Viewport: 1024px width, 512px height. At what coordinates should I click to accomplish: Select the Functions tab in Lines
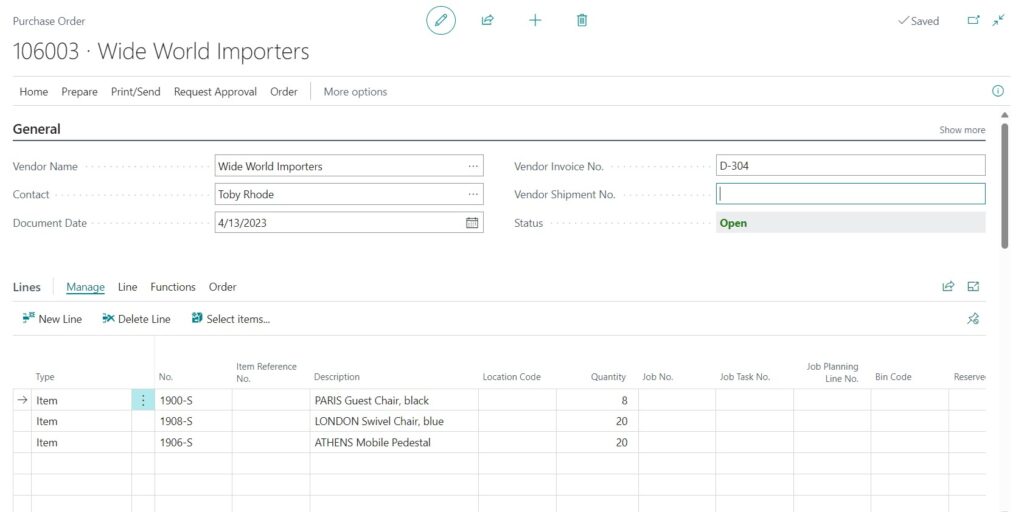pyautogui.click(x=173, y=287)
